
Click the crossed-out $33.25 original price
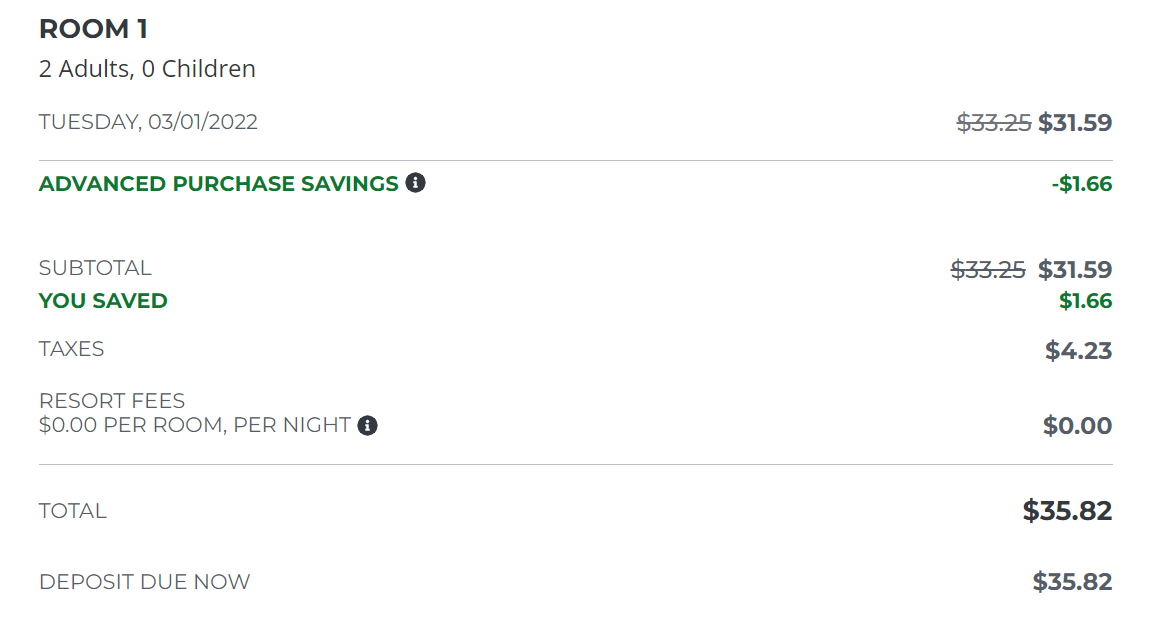click(x=992, y=121)
